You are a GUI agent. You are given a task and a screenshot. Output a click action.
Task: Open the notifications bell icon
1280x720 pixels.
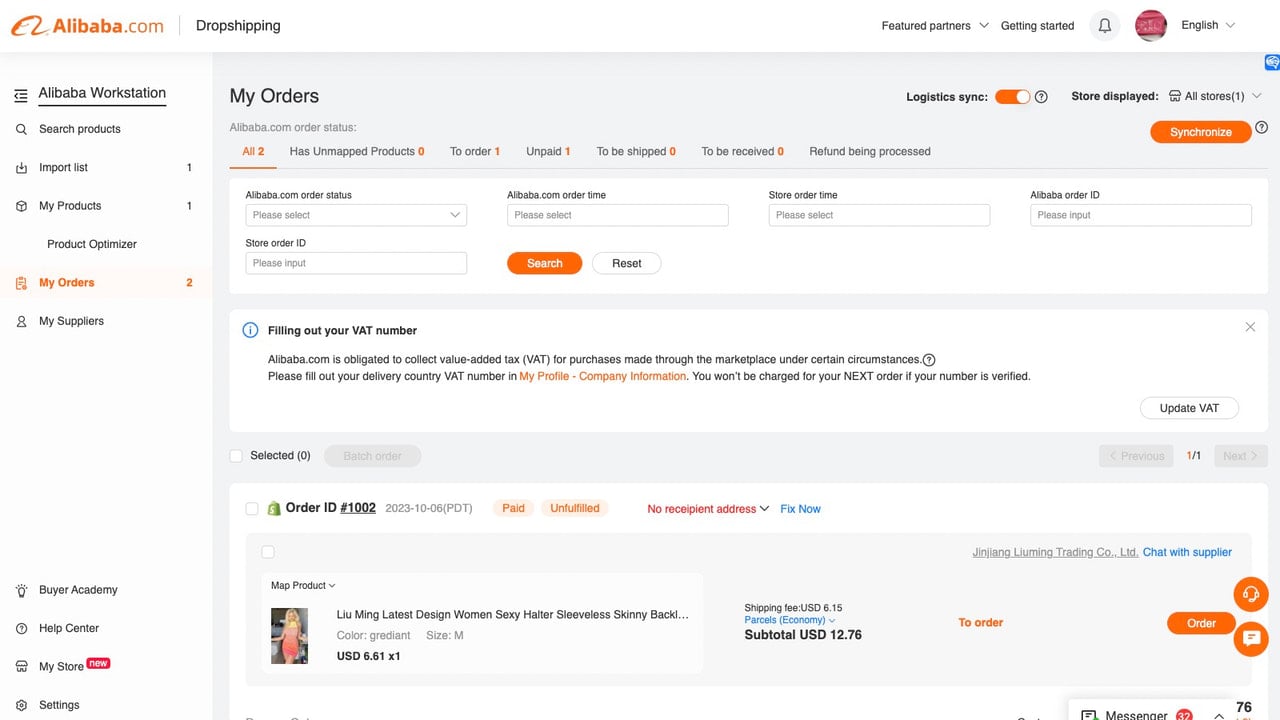pyautogui.click(x=1105, y=26)
